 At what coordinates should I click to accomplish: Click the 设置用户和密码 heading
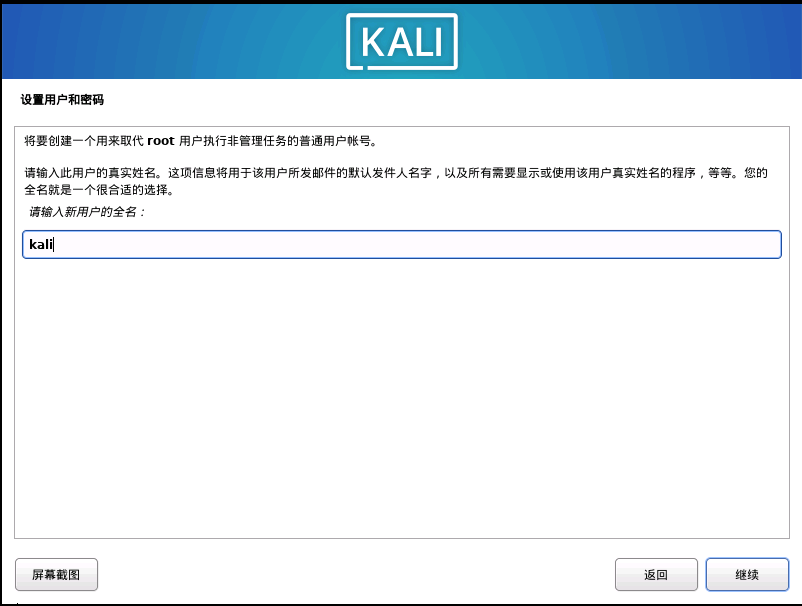[x=62, y=100]
